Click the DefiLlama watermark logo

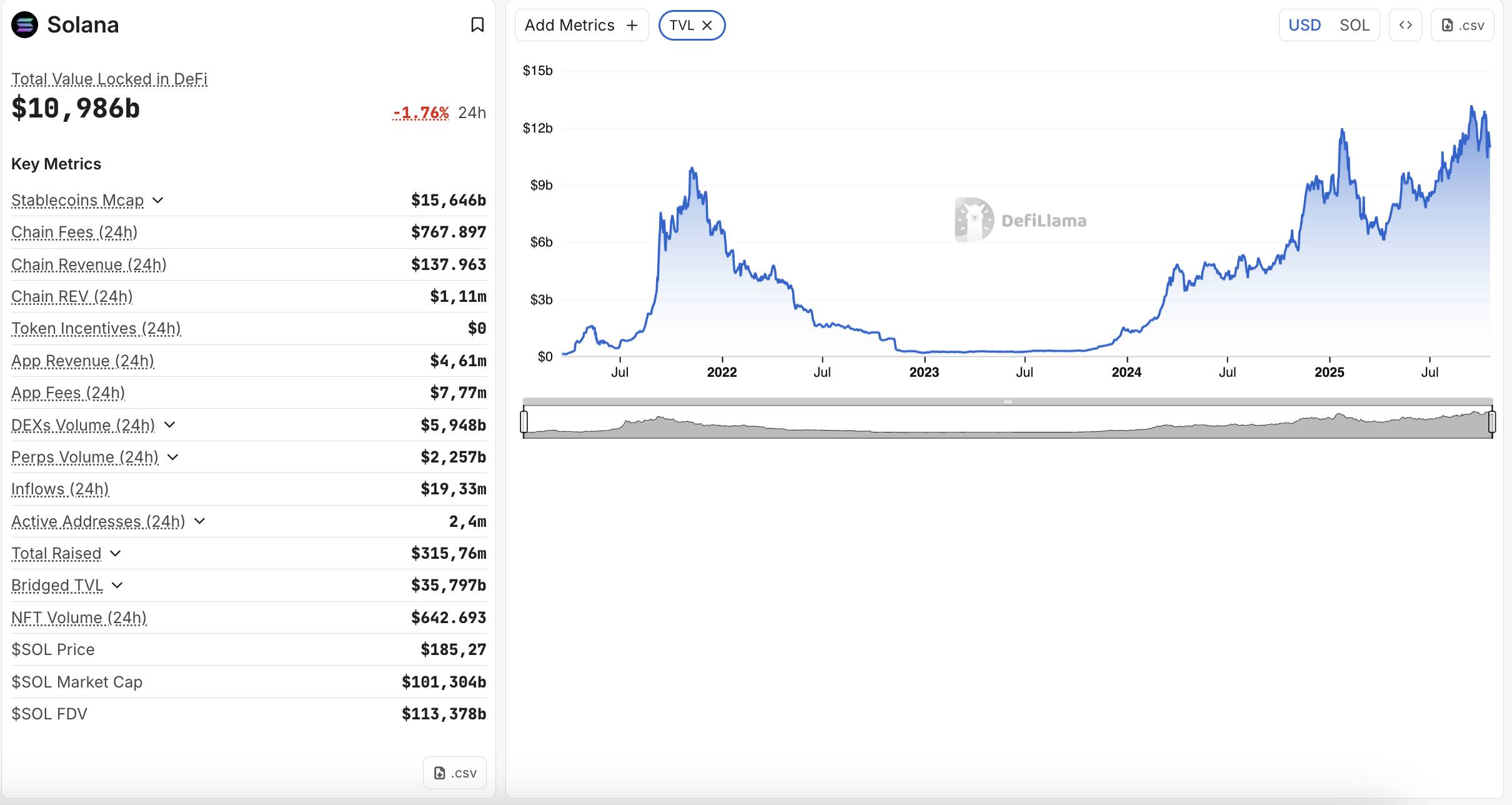[x=975, y=220]
